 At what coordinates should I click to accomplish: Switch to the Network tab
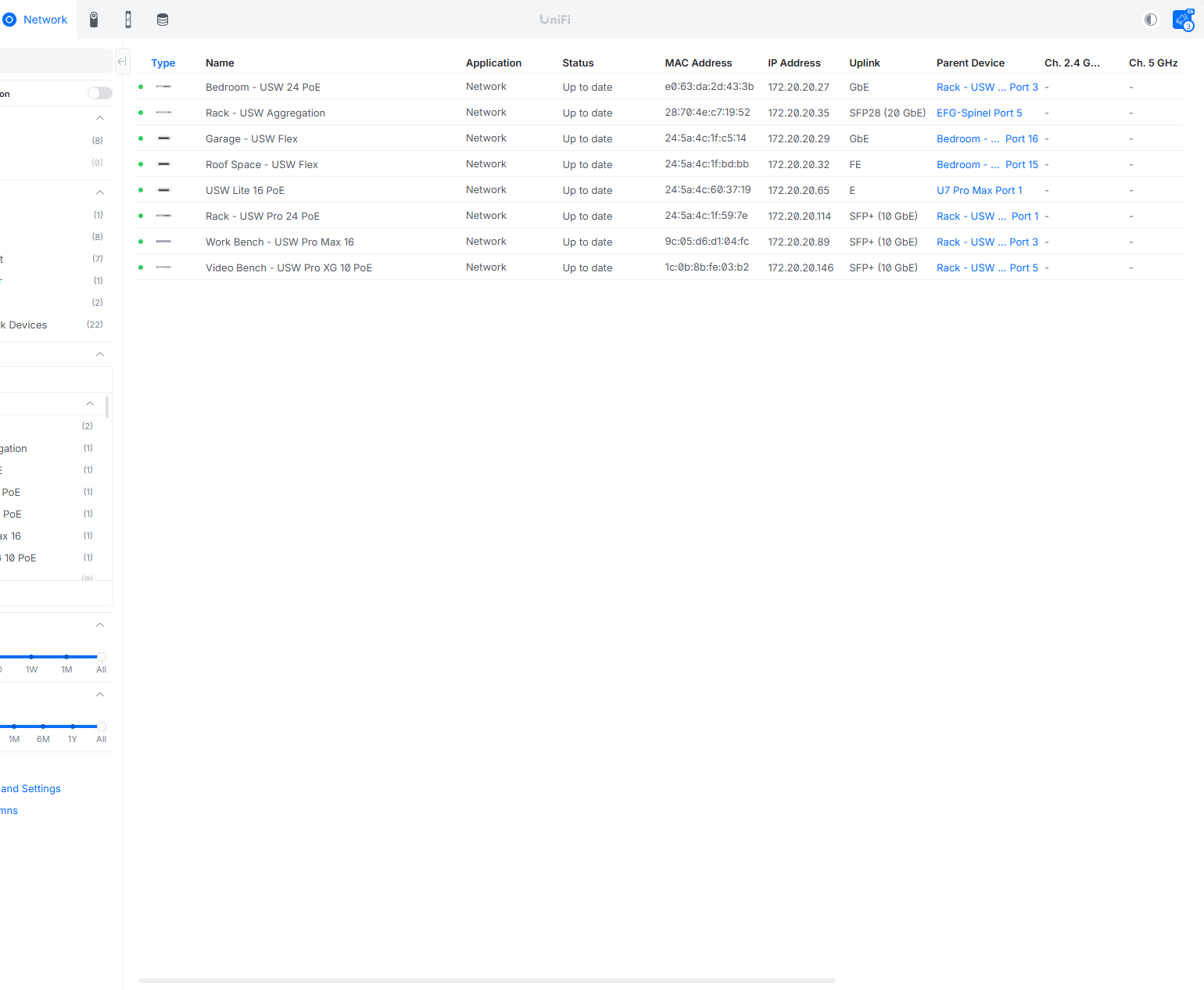point(38,20)
